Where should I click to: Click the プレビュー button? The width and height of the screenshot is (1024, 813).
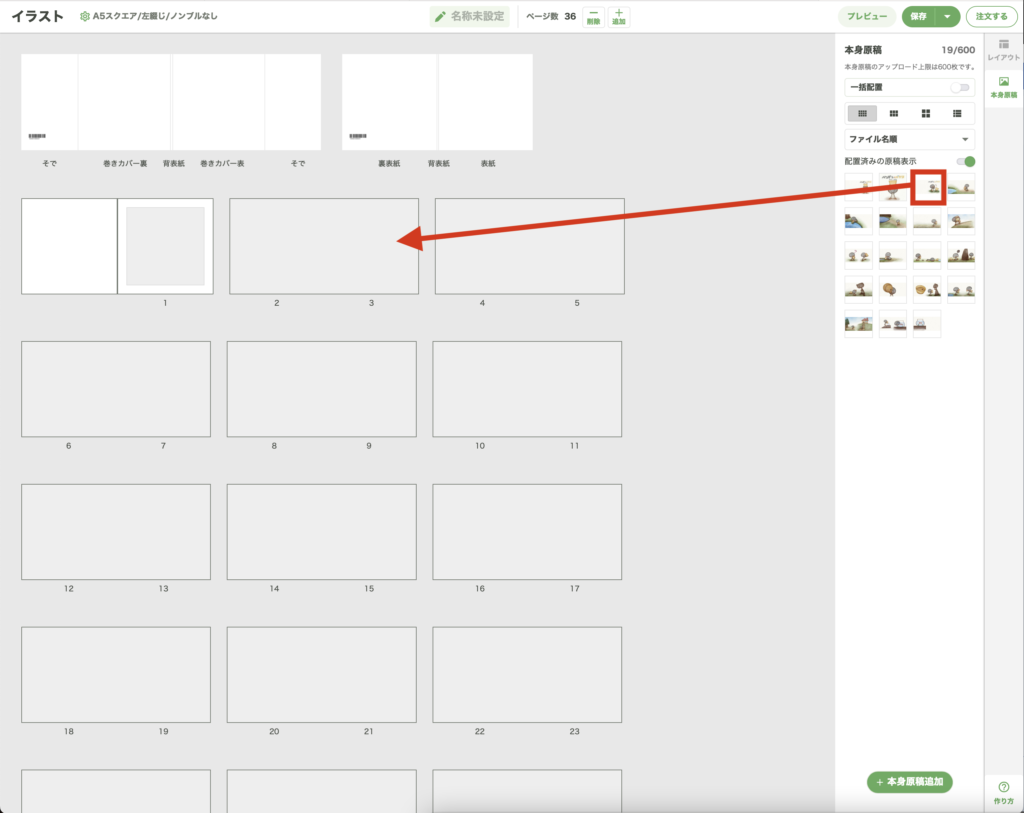[866, 17]
